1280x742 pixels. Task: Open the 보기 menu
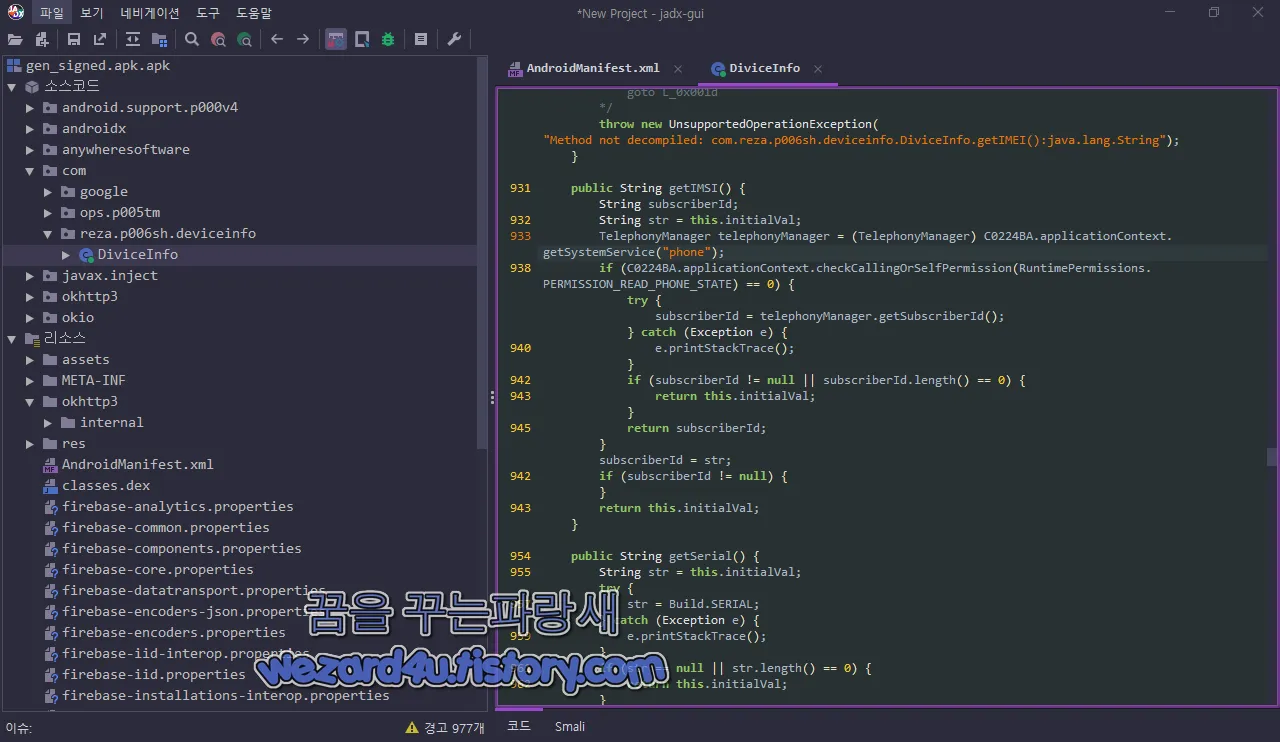coord(92,13)
